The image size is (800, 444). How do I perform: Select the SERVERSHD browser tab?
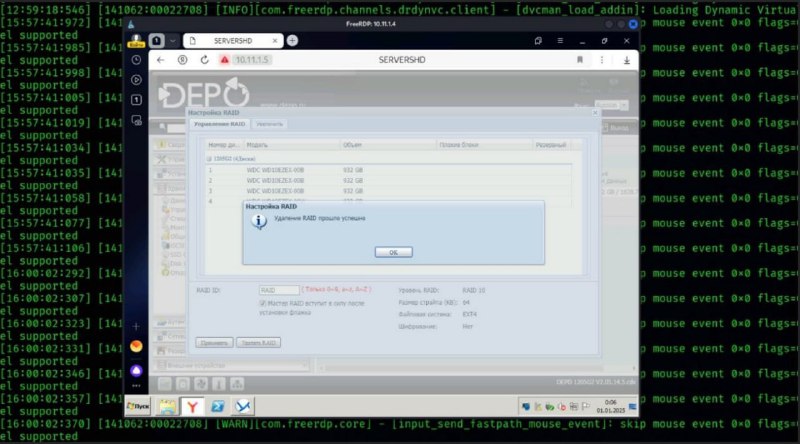click(233, 41)
